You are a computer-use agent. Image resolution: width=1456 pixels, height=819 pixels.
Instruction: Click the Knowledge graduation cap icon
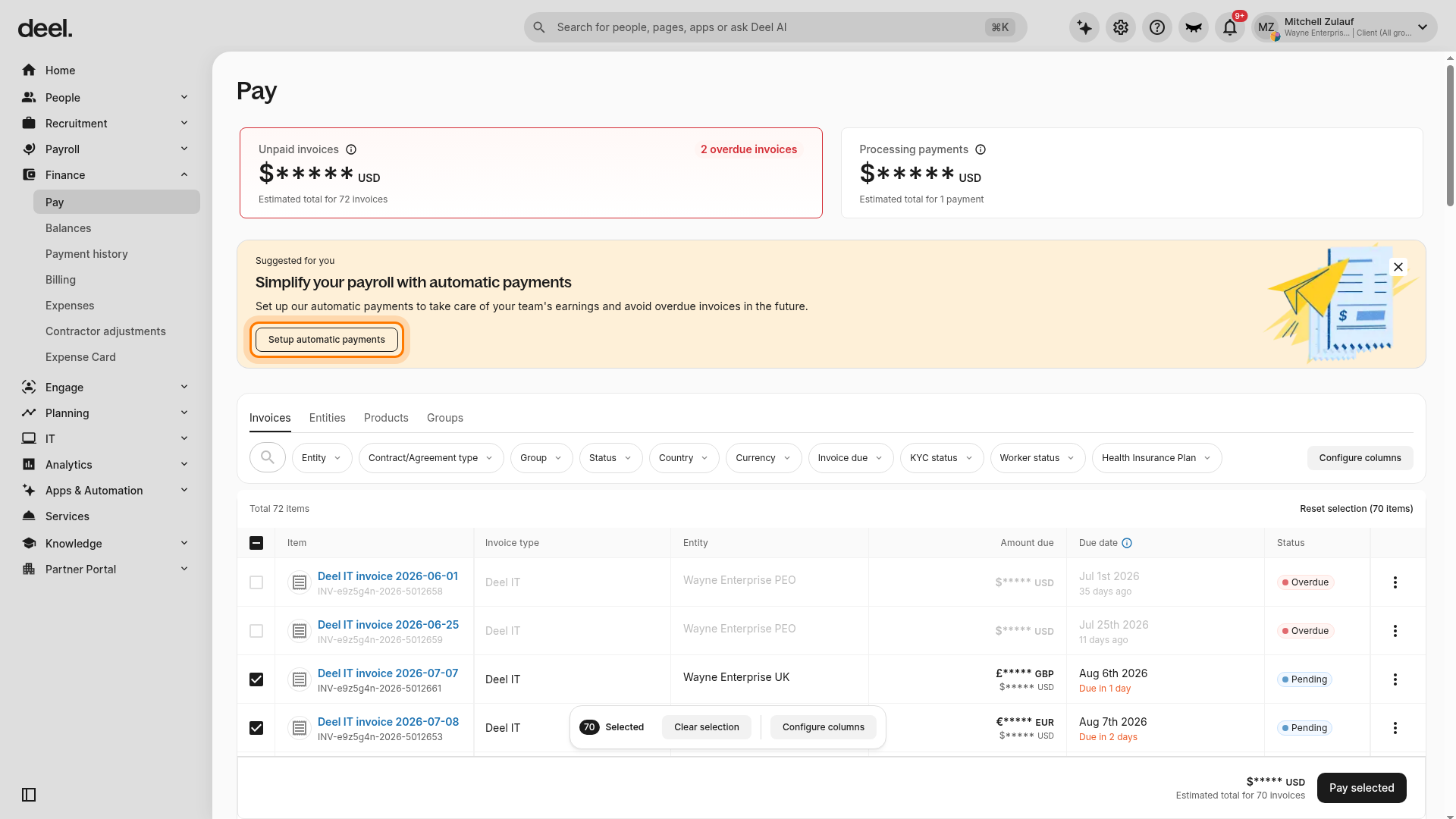click(x=29, y=544)
